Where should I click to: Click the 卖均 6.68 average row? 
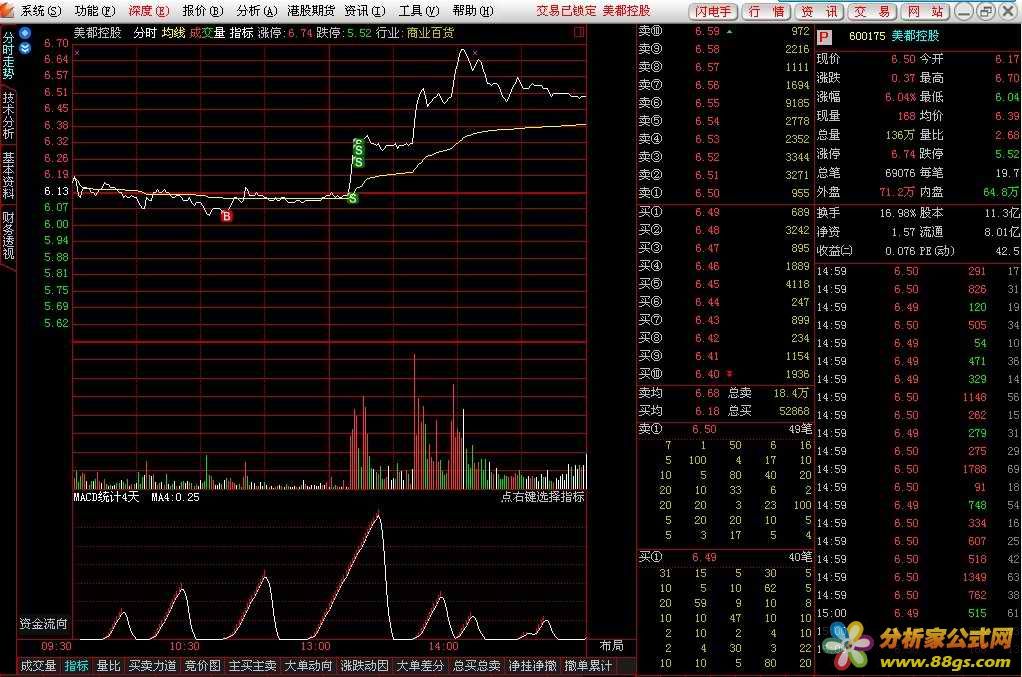pyautogui.click(x=723, y=393)
